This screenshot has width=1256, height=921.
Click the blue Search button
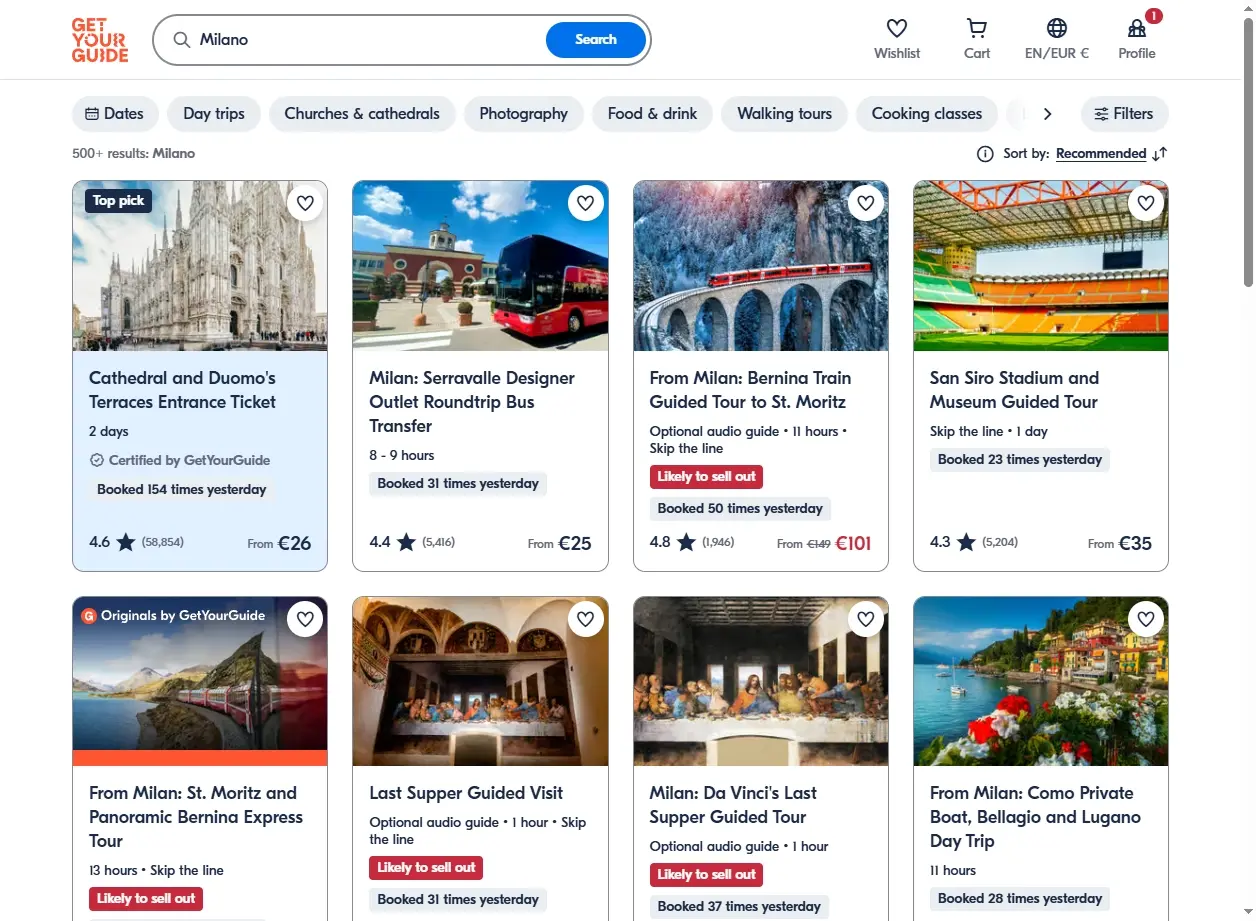coord(596,40)
